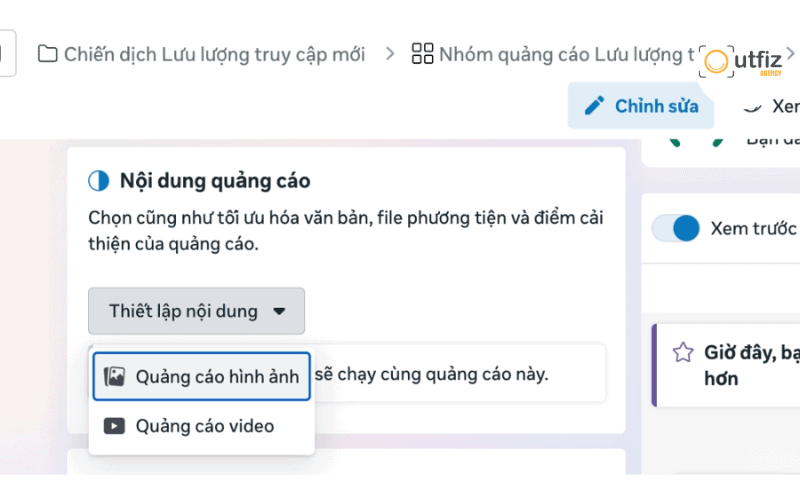This screenshot has width=800, height=500.
Task: Click the ad set grid icon
Action: [422, 54]
